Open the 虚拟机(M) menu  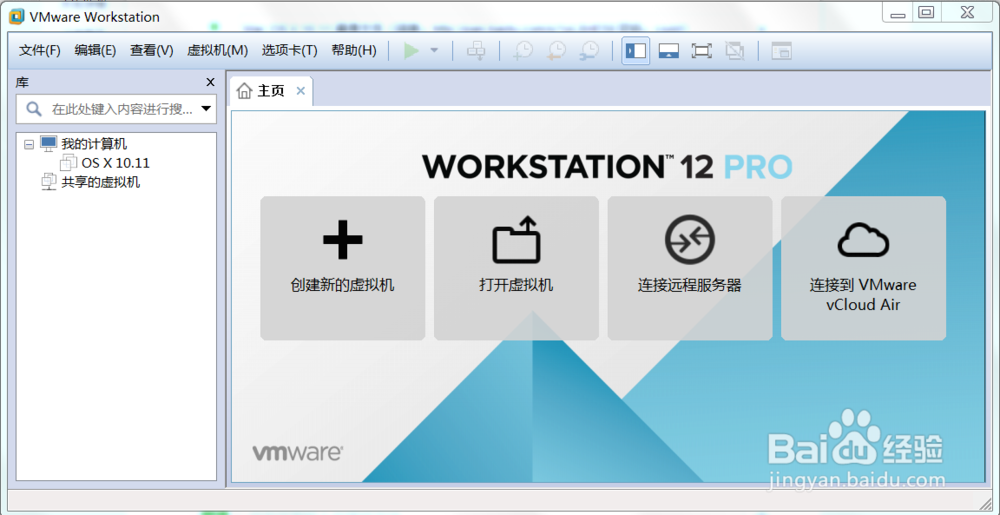pos(217,50)
